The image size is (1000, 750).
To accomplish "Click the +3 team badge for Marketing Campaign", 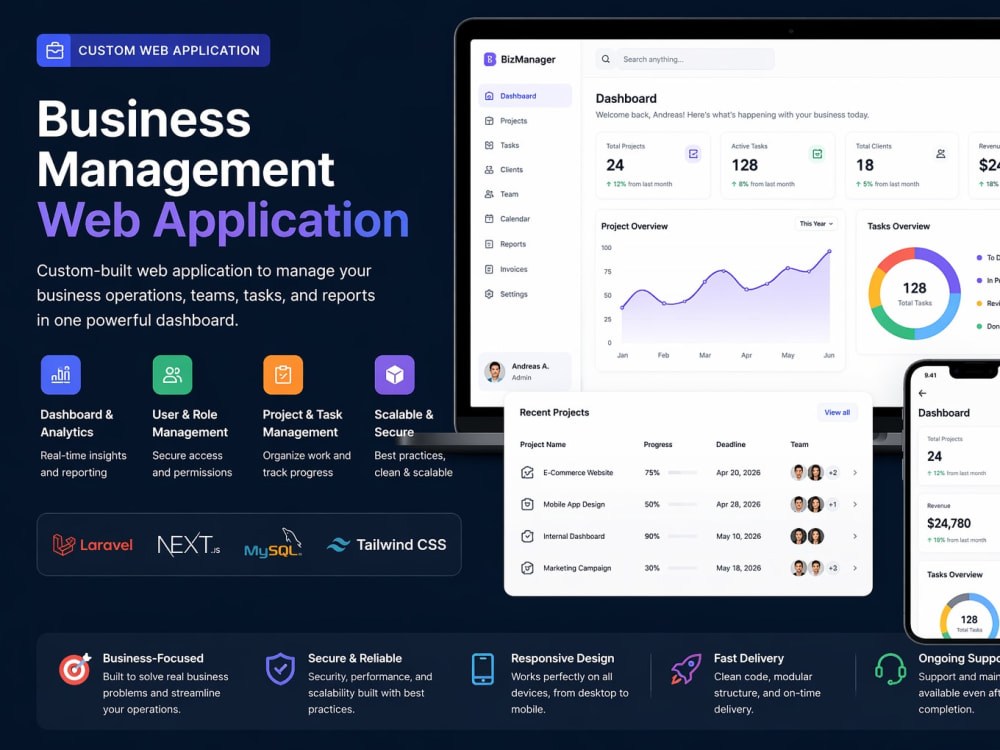I will coord(832,568).
